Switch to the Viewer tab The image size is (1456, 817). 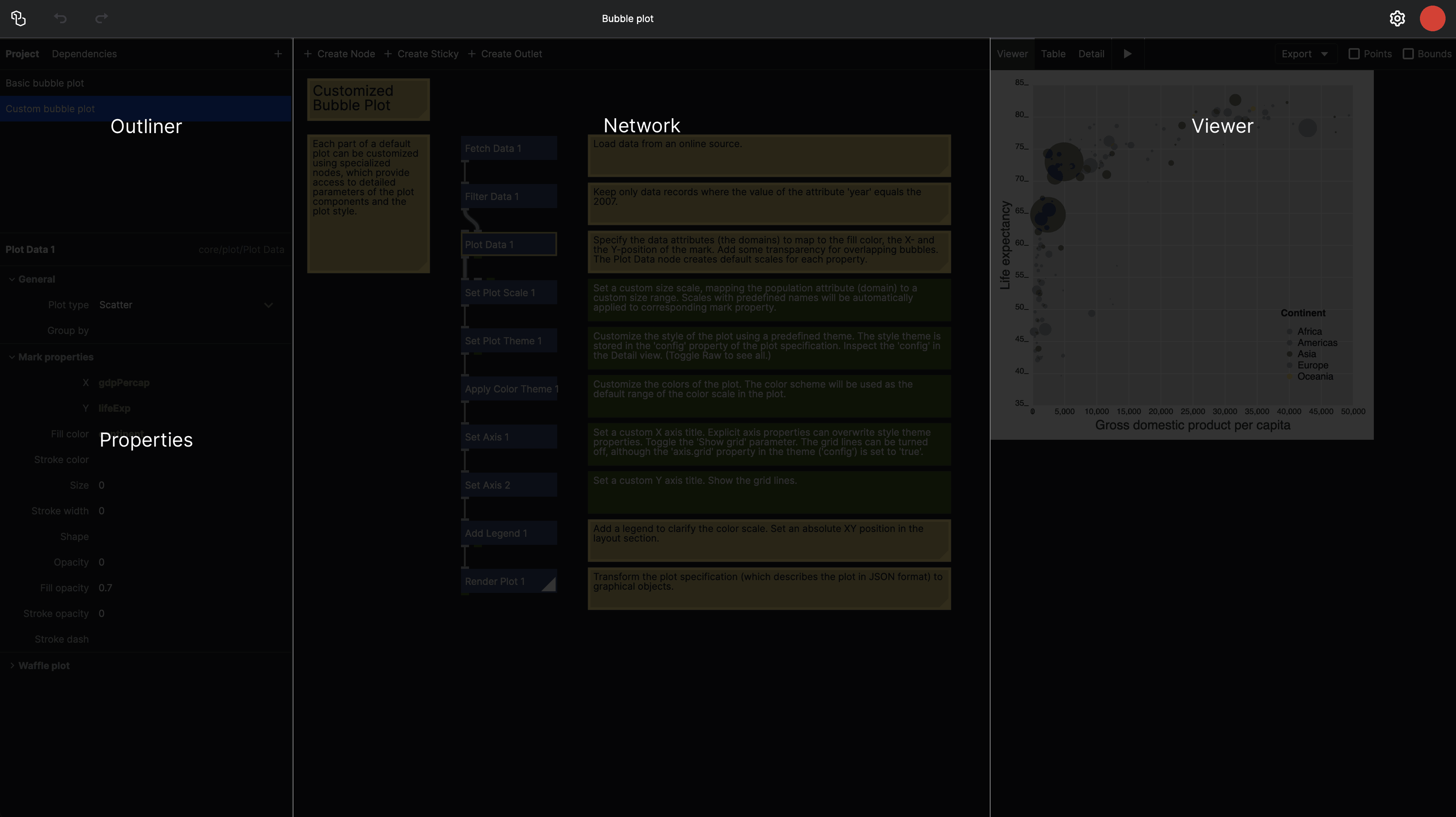tap(1012, 54)
